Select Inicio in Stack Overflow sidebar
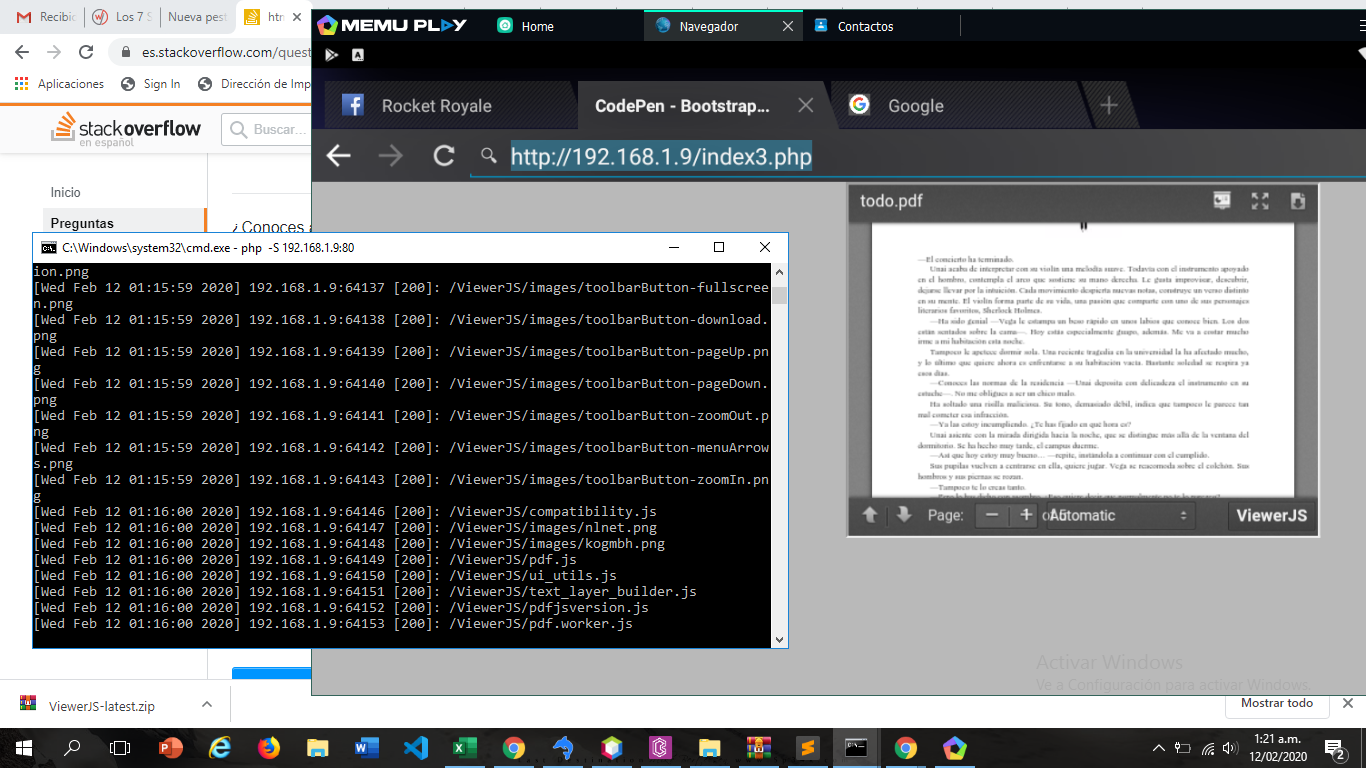 pyautogui.click(x=66, y=192)
